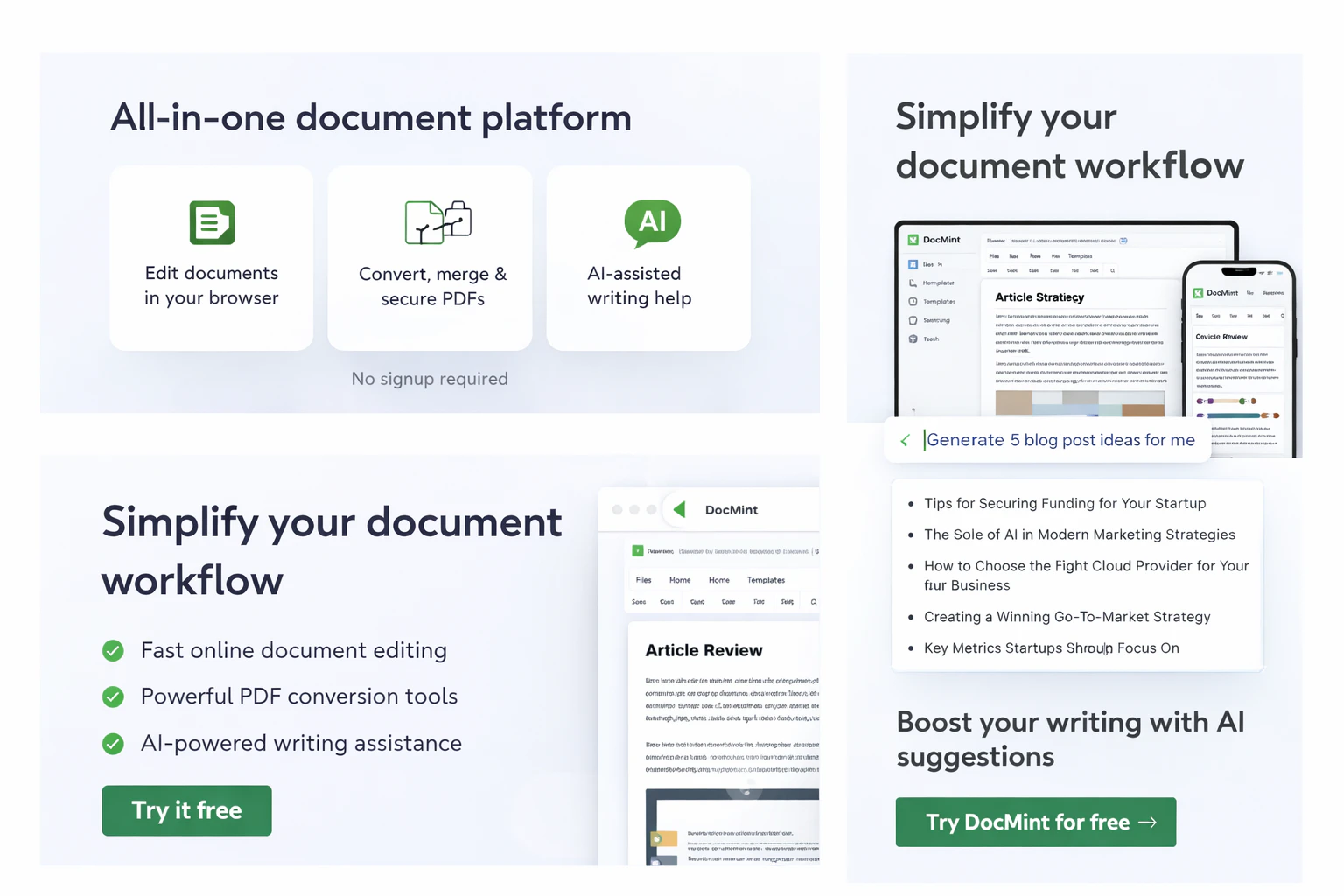Click the search magnifier in the browser mockup toolbar
Screen dimensions: 1344x896
pyautogui.click(x=814, y=602)
